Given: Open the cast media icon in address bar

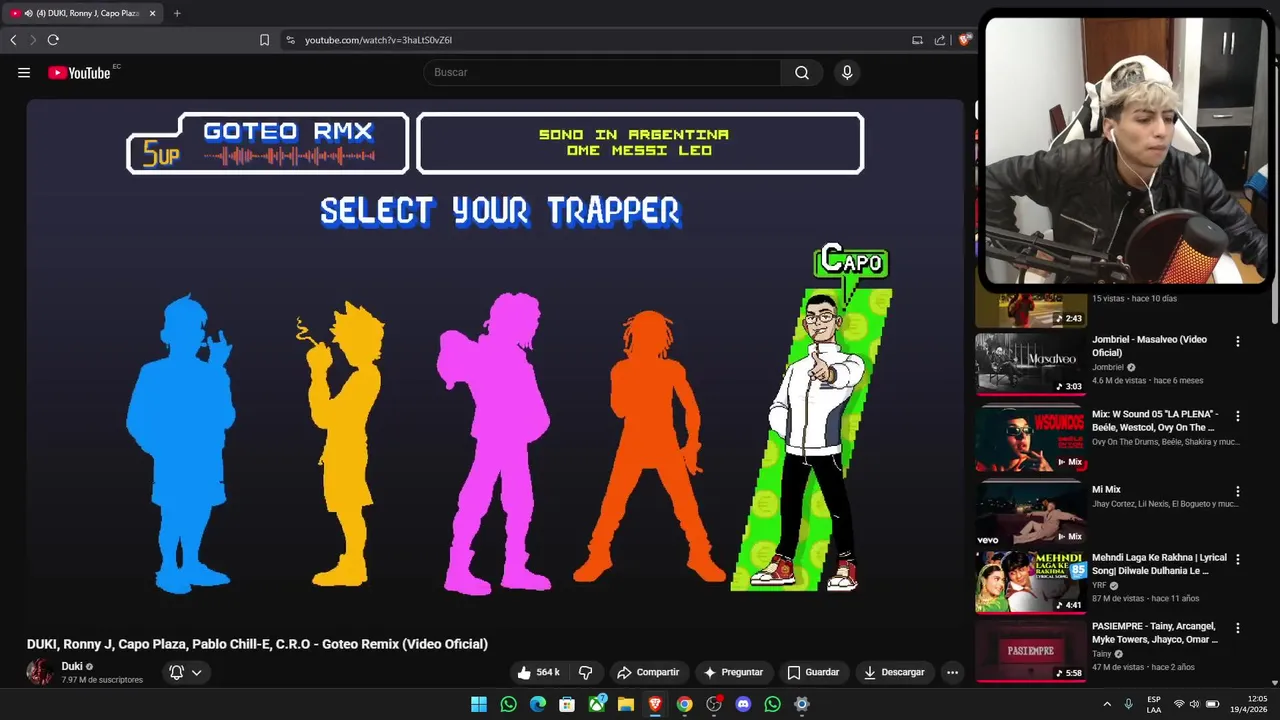Looking at the screenshot, I should click(917, 40).
